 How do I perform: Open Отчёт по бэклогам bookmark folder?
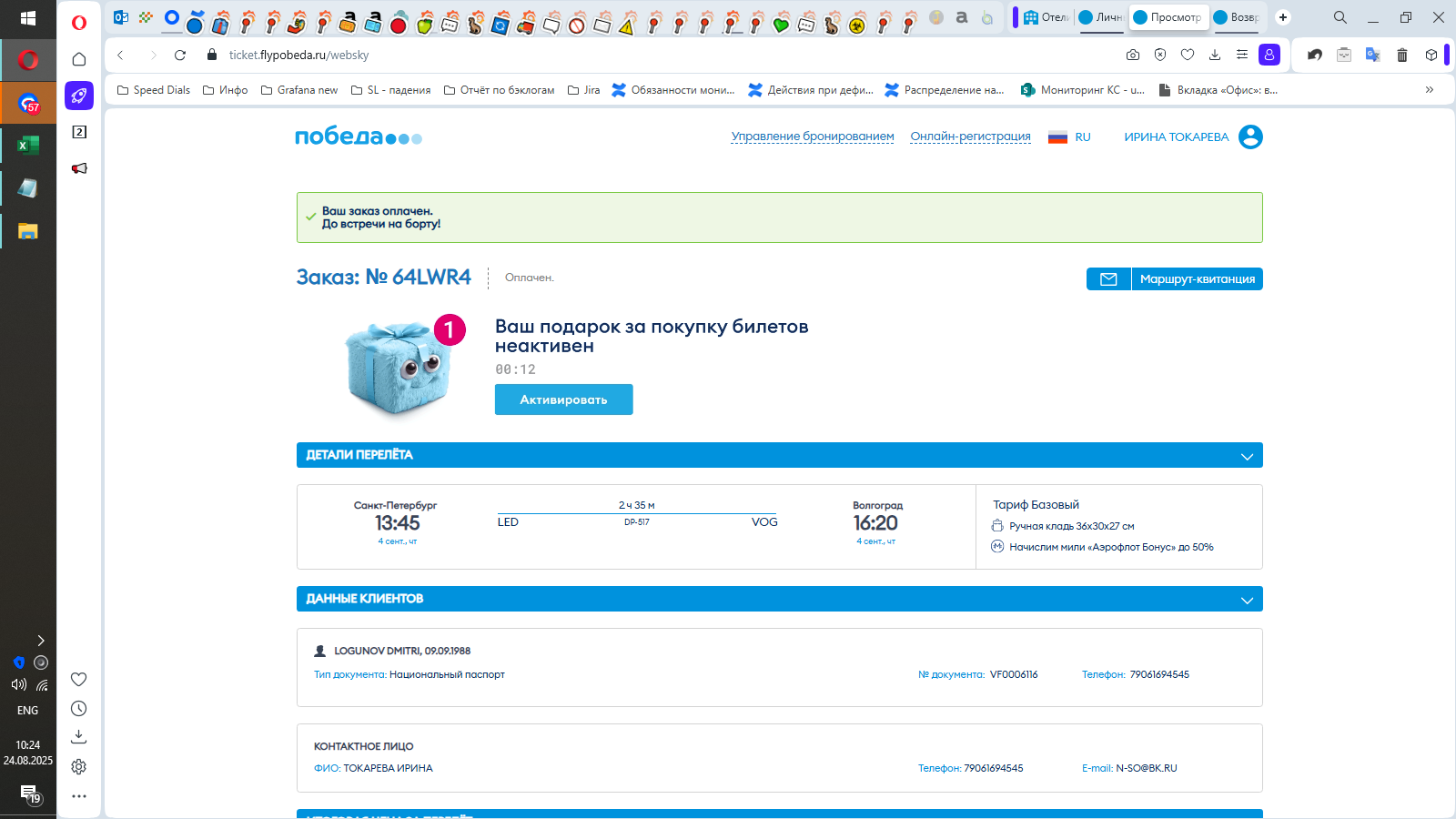pyautogui.click(x=499, y=90)
